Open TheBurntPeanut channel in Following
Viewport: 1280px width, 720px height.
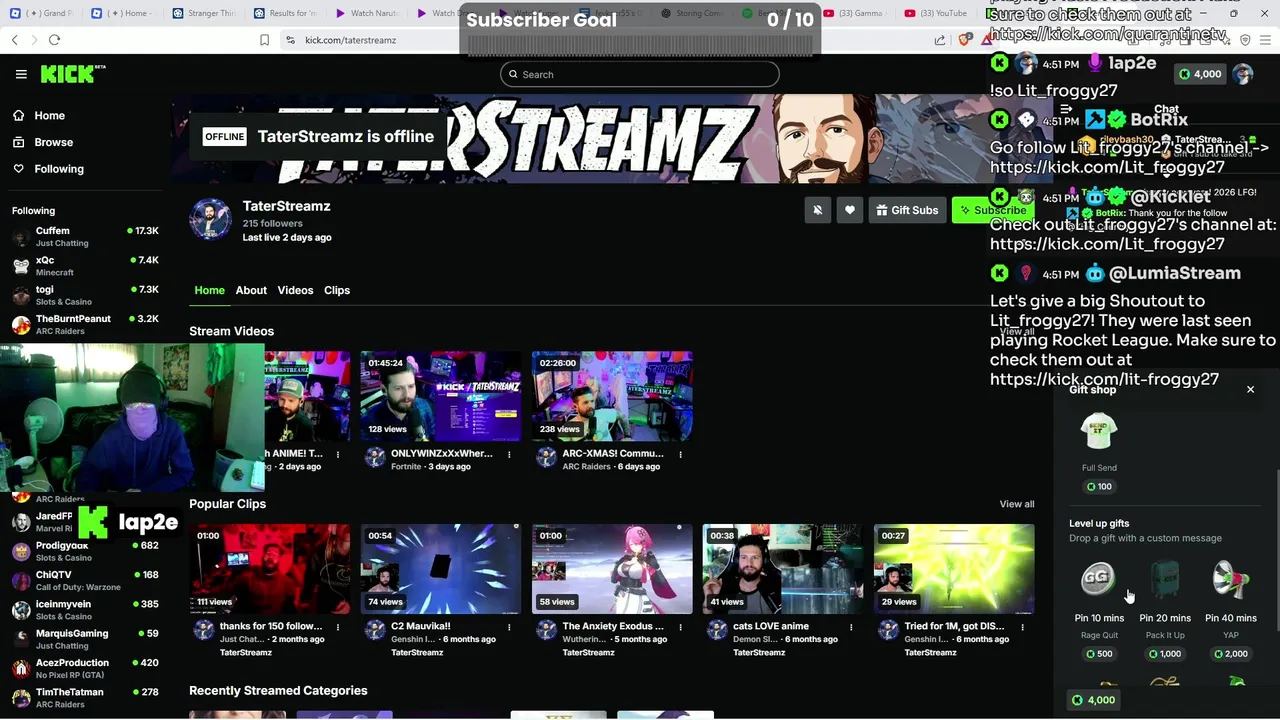click(85, 324)
